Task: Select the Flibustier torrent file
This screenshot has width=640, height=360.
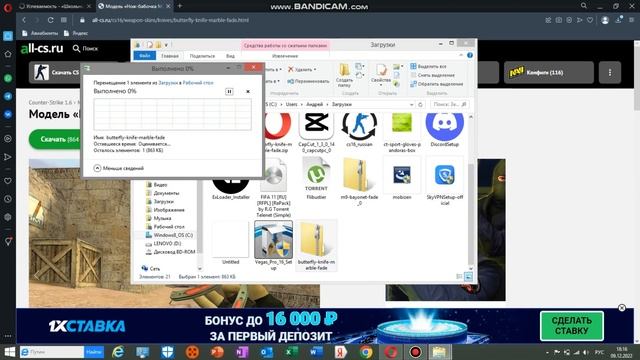Action: tap(316, 179)
